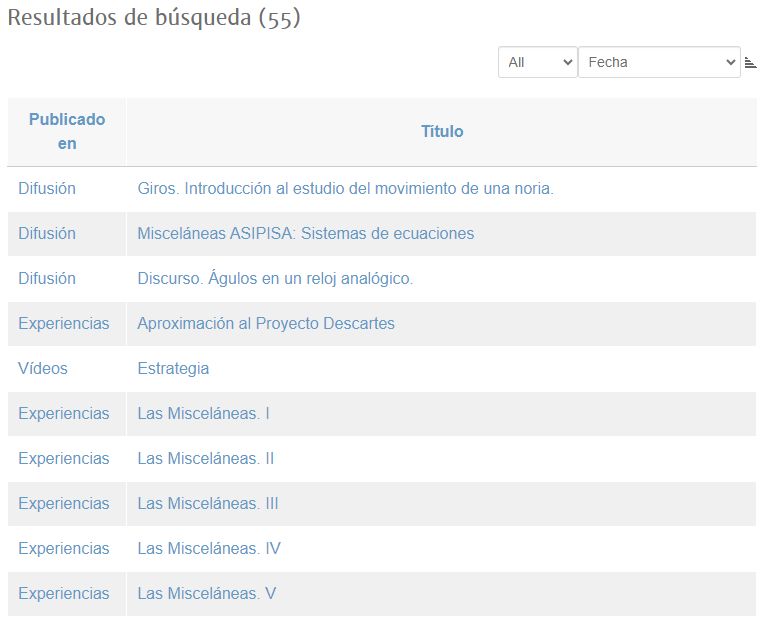This screenshot has height=622, width=765.
Task: Open the All results count dropdown
Action: pos(537,62)
